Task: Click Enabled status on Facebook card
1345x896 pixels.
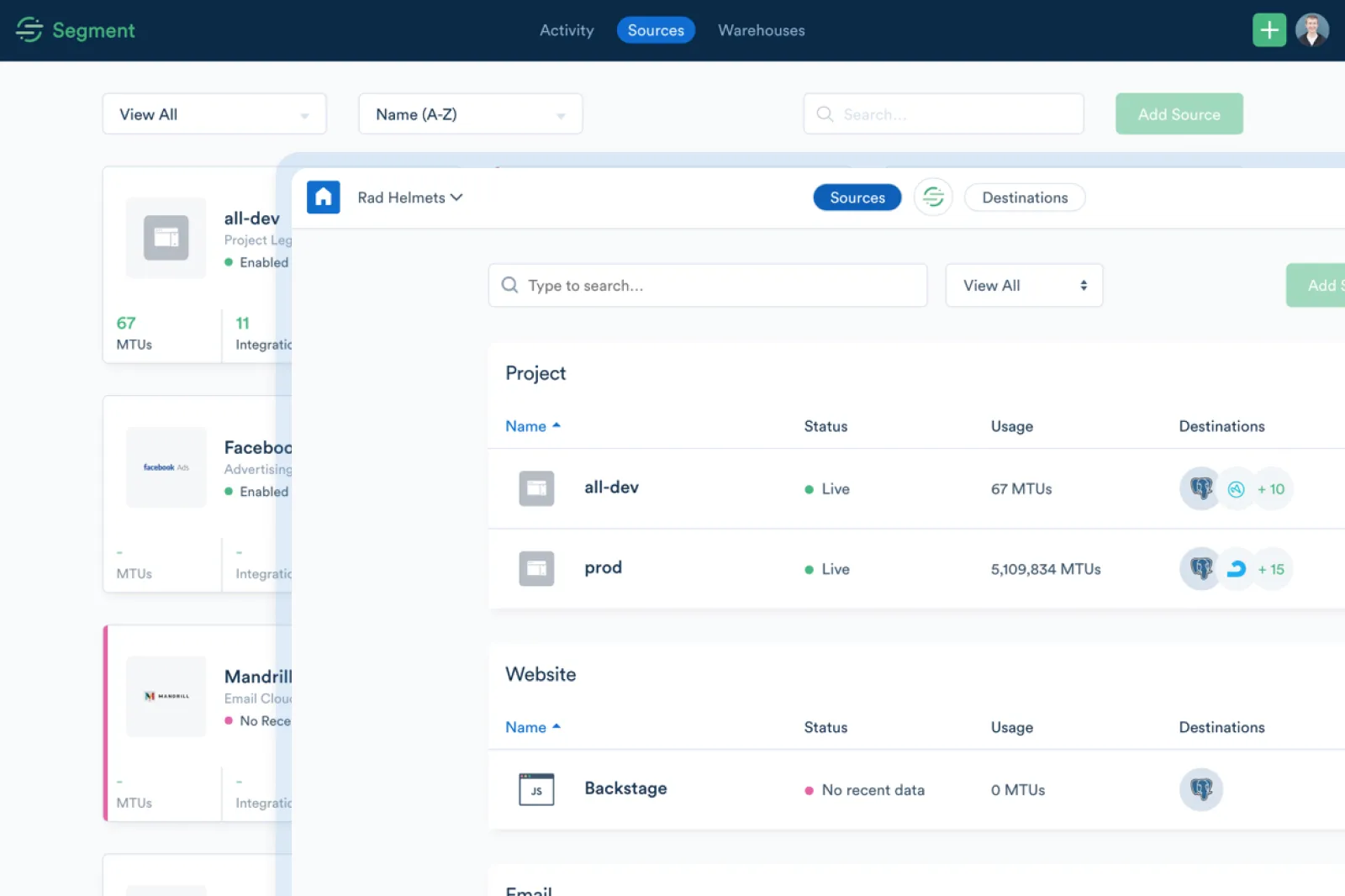Action: click(256, 492)
